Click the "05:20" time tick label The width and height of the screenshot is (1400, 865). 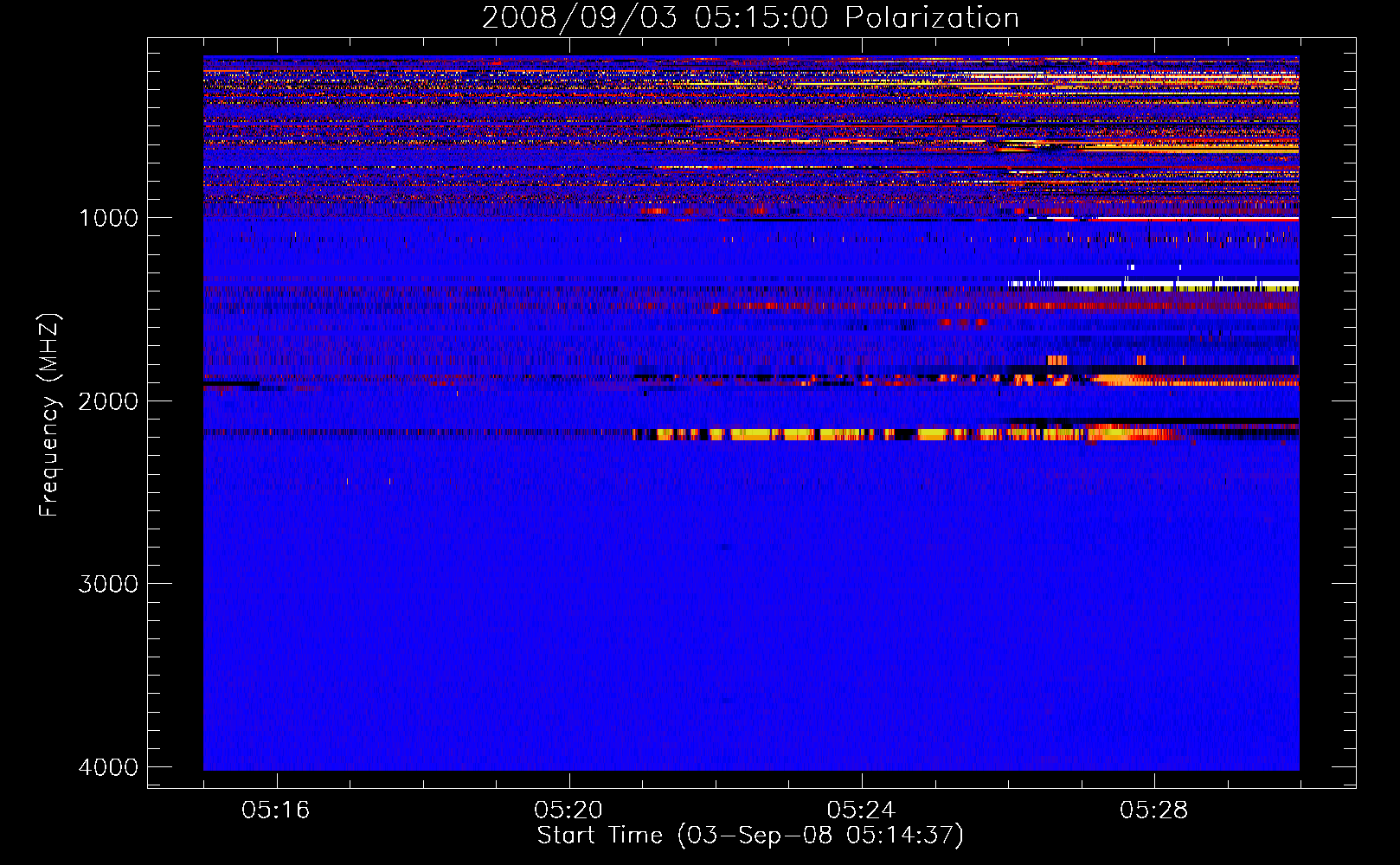pos(568,811)
